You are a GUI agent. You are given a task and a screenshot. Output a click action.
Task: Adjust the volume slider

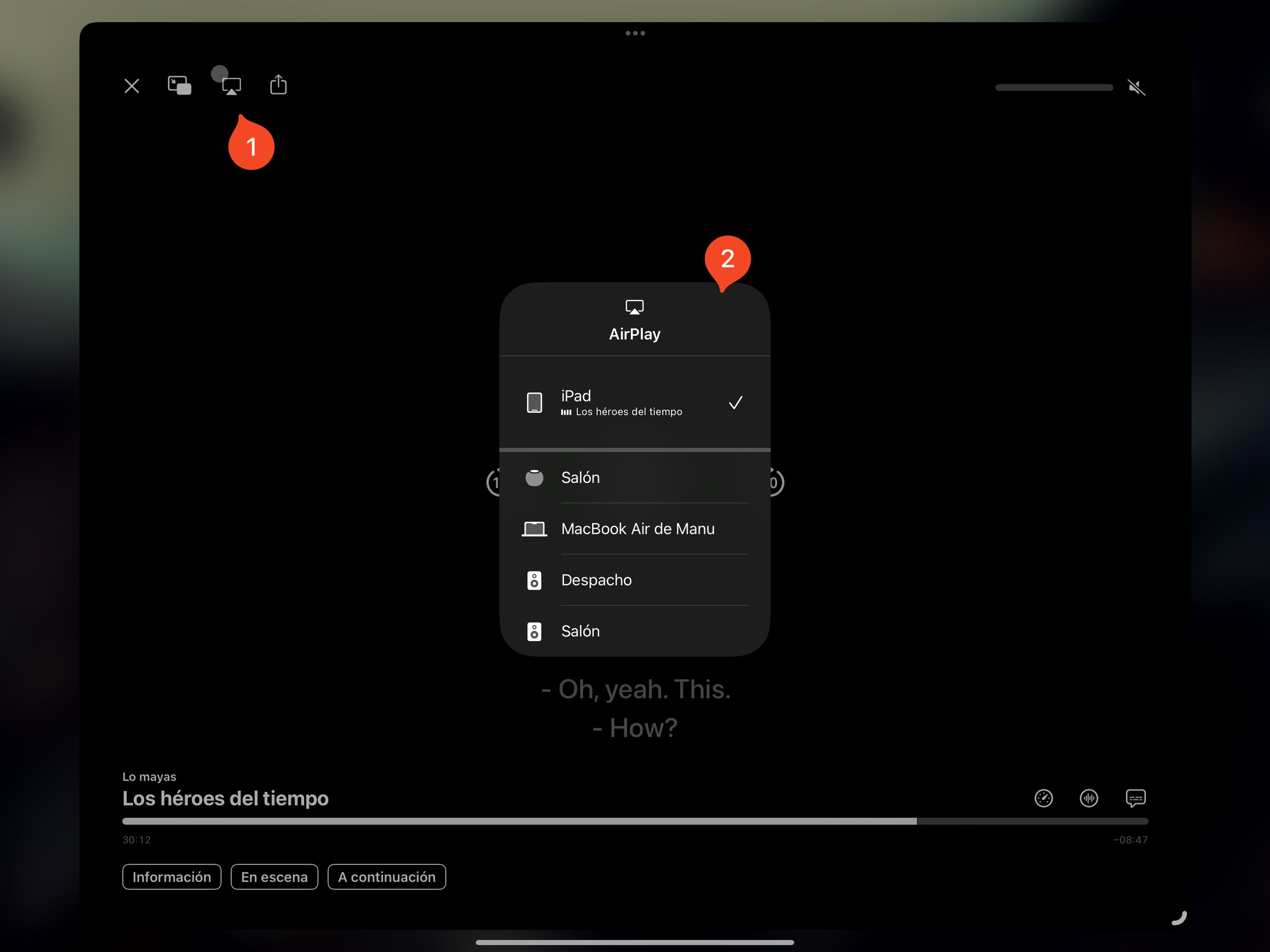(x=1054, y=87)
